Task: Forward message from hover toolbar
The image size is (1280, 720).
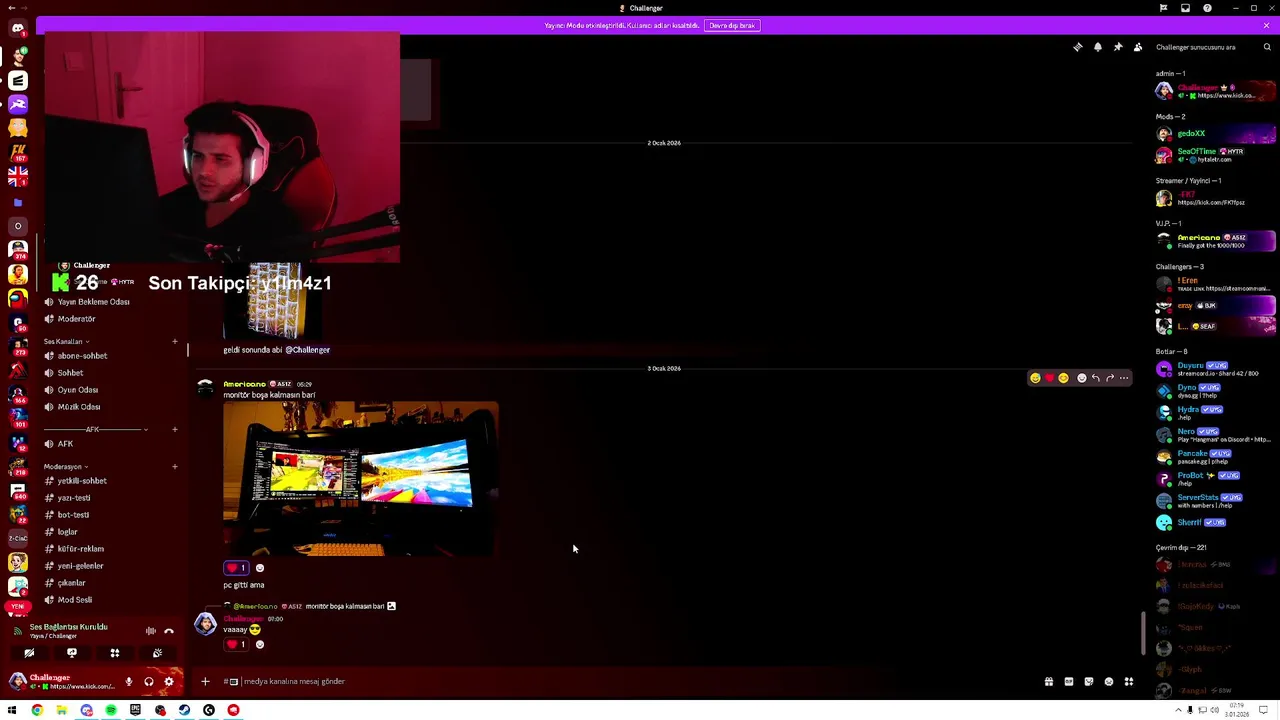Action: 1110,378
